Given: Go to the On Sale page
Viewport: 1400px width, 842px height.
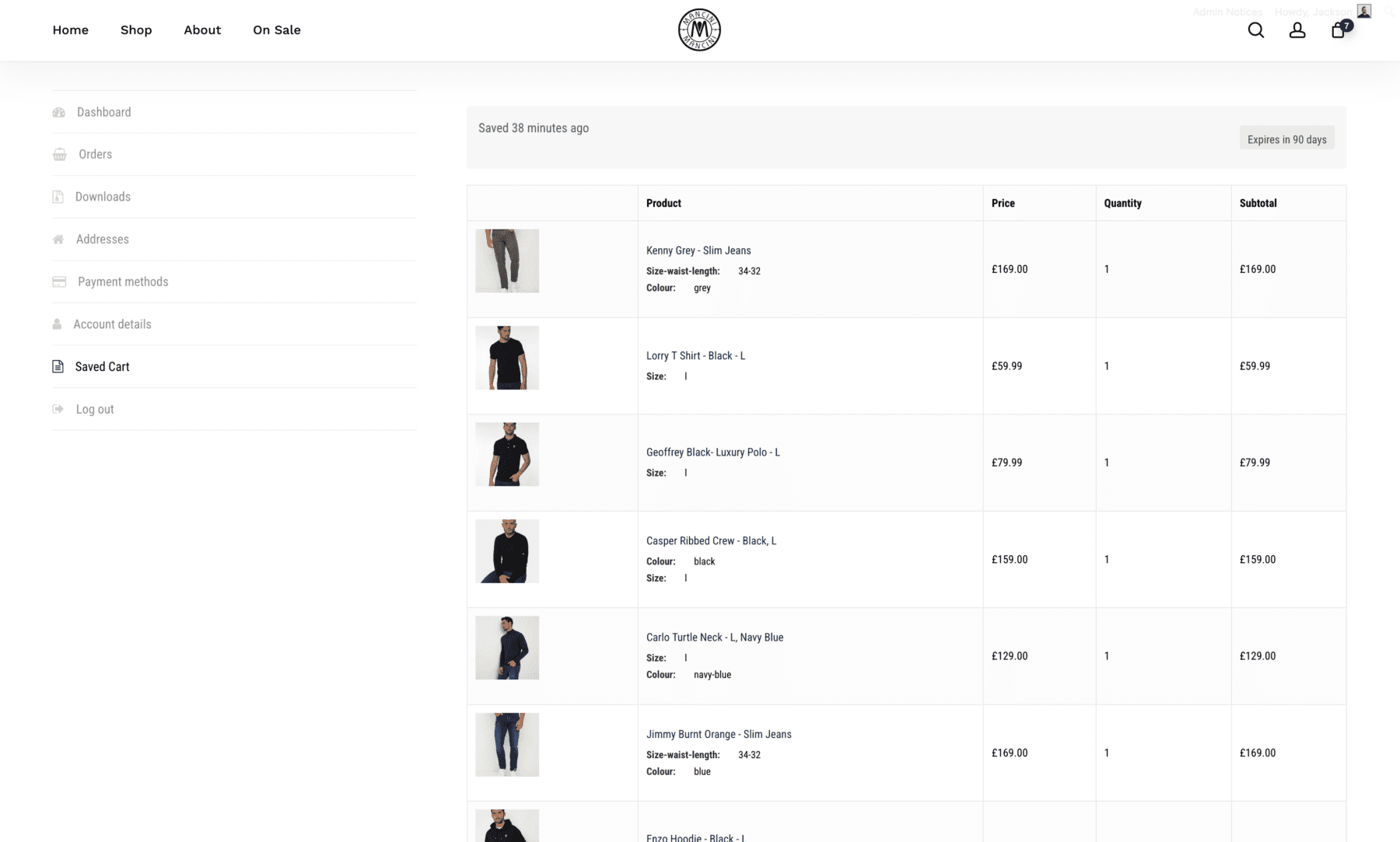Looking at the screenshot, I should point(276,30).
